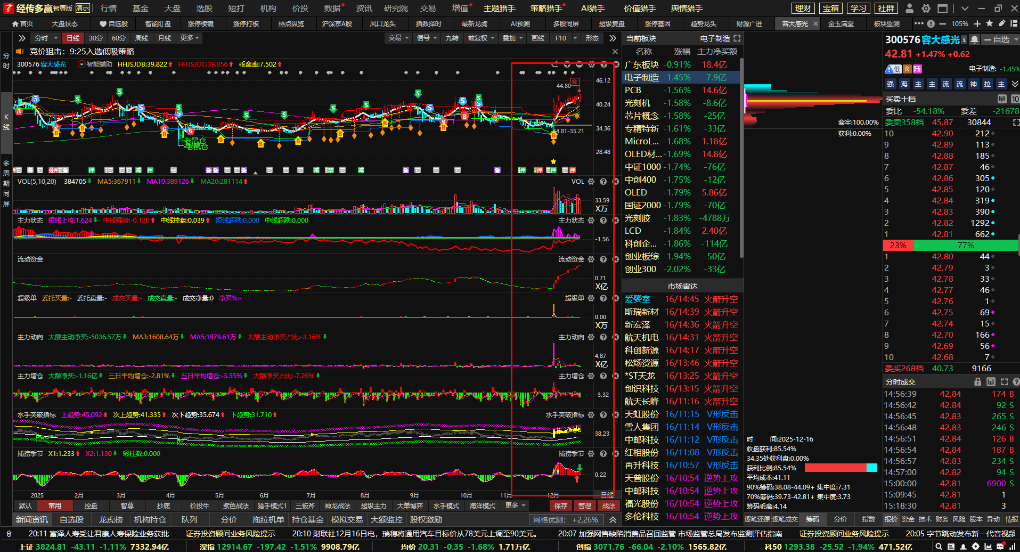The image size is (1020, 552).
Task: Click the double-arrow expand icon after 形态
Action: pos(610,38)
